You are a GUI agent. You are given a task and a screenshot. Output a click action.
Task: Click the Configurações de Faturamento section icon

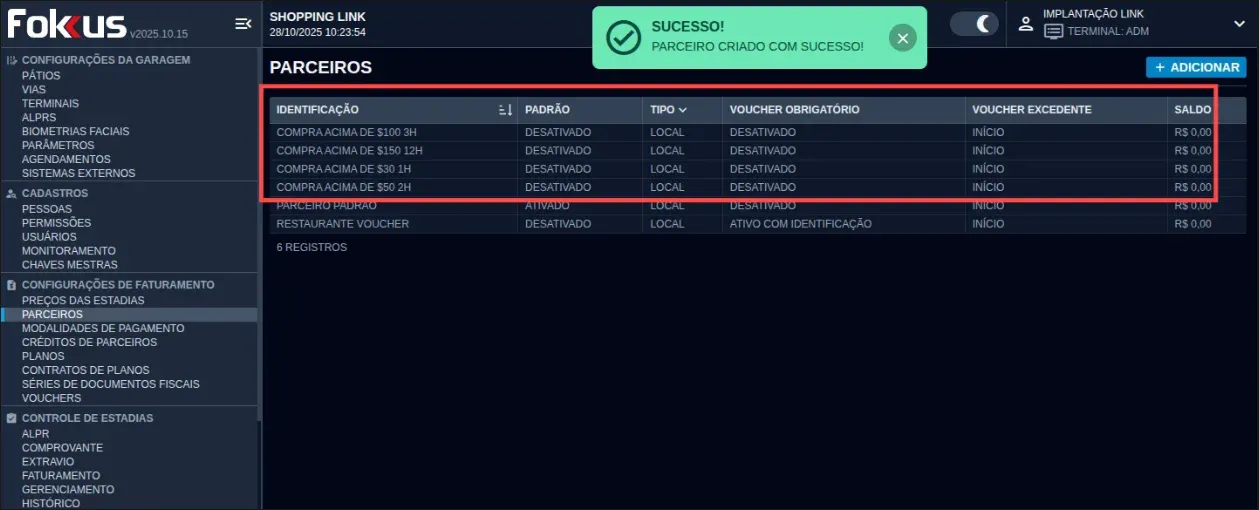pos(11,285)
